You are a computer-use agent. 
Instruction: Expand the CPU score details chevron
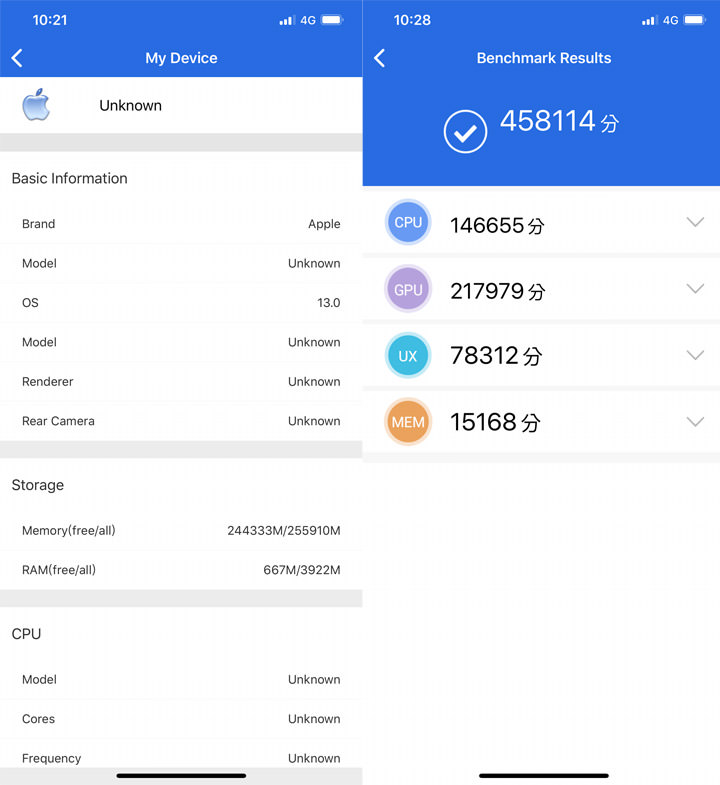[695, 222]
